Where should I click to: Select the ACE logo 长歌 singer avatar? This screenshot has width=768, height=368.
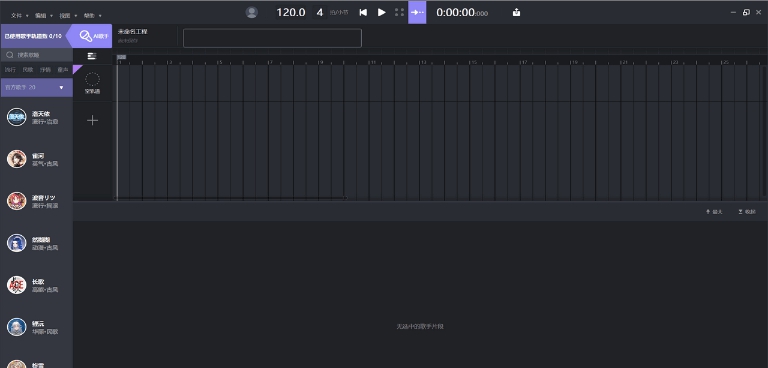click(17, 285)
